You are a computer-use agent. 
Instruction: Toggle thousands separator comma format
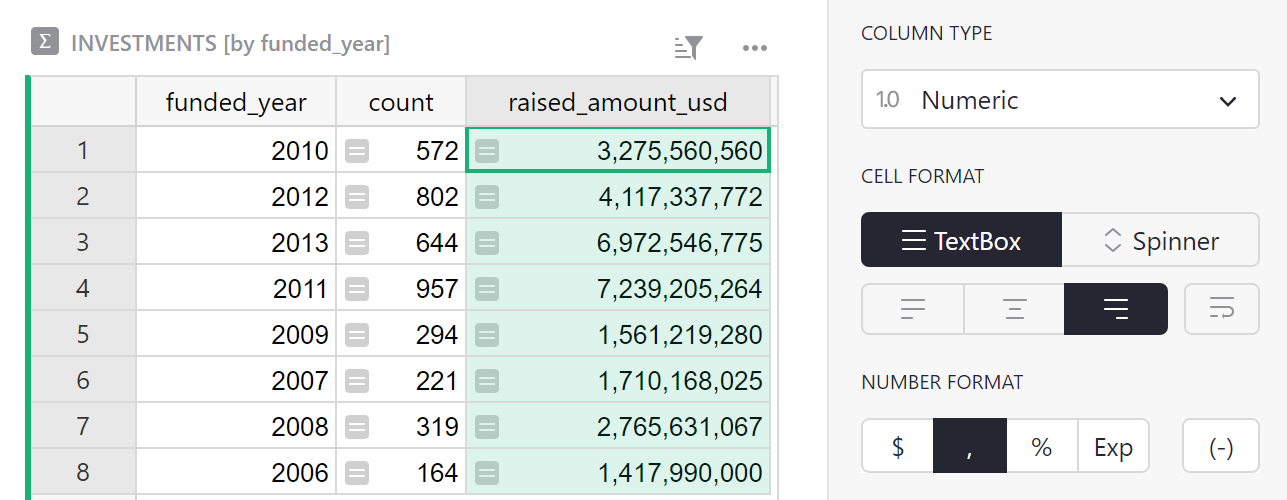pyautogui.click(x=969, y=446)
